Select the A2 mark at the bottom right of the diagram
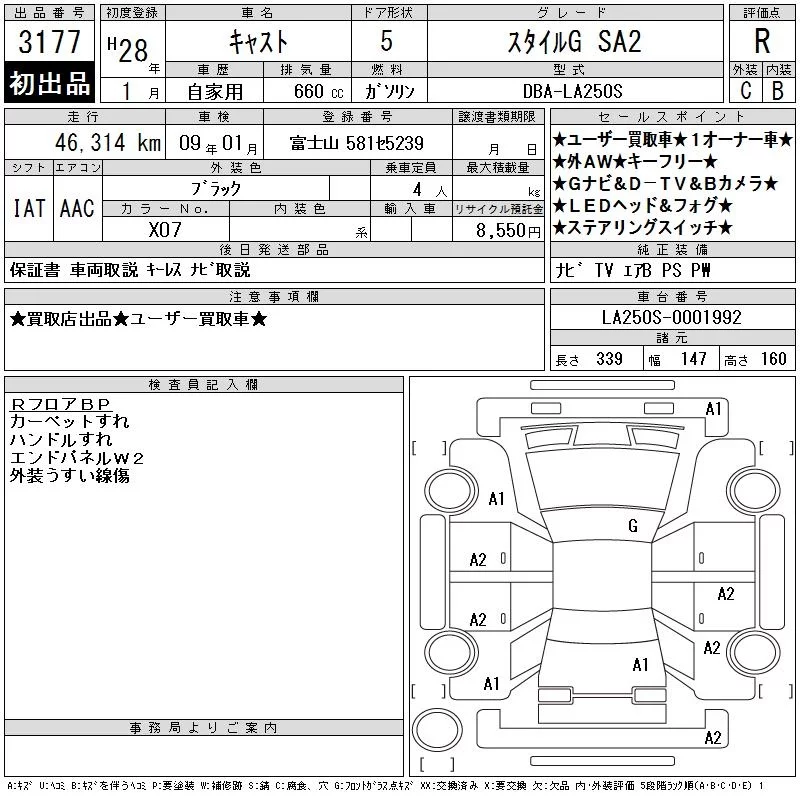This screenshot has width=800, height=800. [x=713, y=738]
